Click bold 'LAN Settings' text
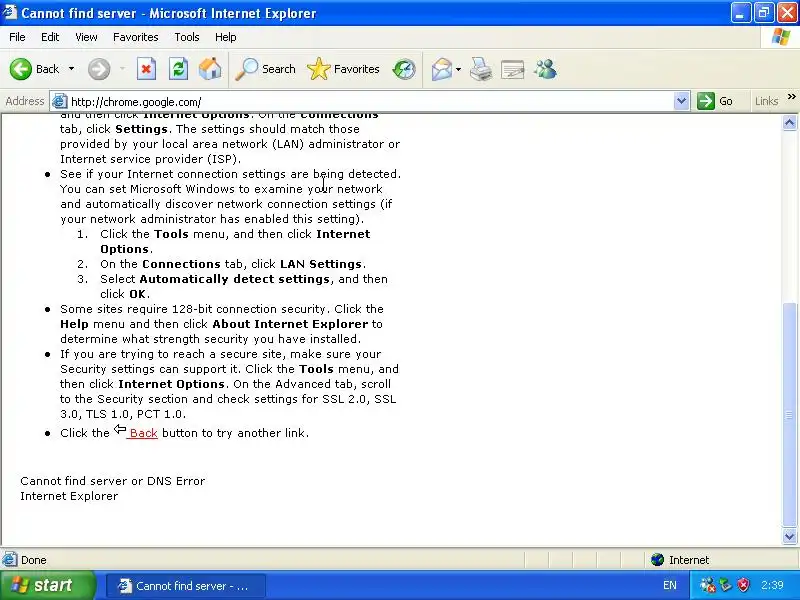The width and height of the screenshot is (800, 600). click(321, 264)
